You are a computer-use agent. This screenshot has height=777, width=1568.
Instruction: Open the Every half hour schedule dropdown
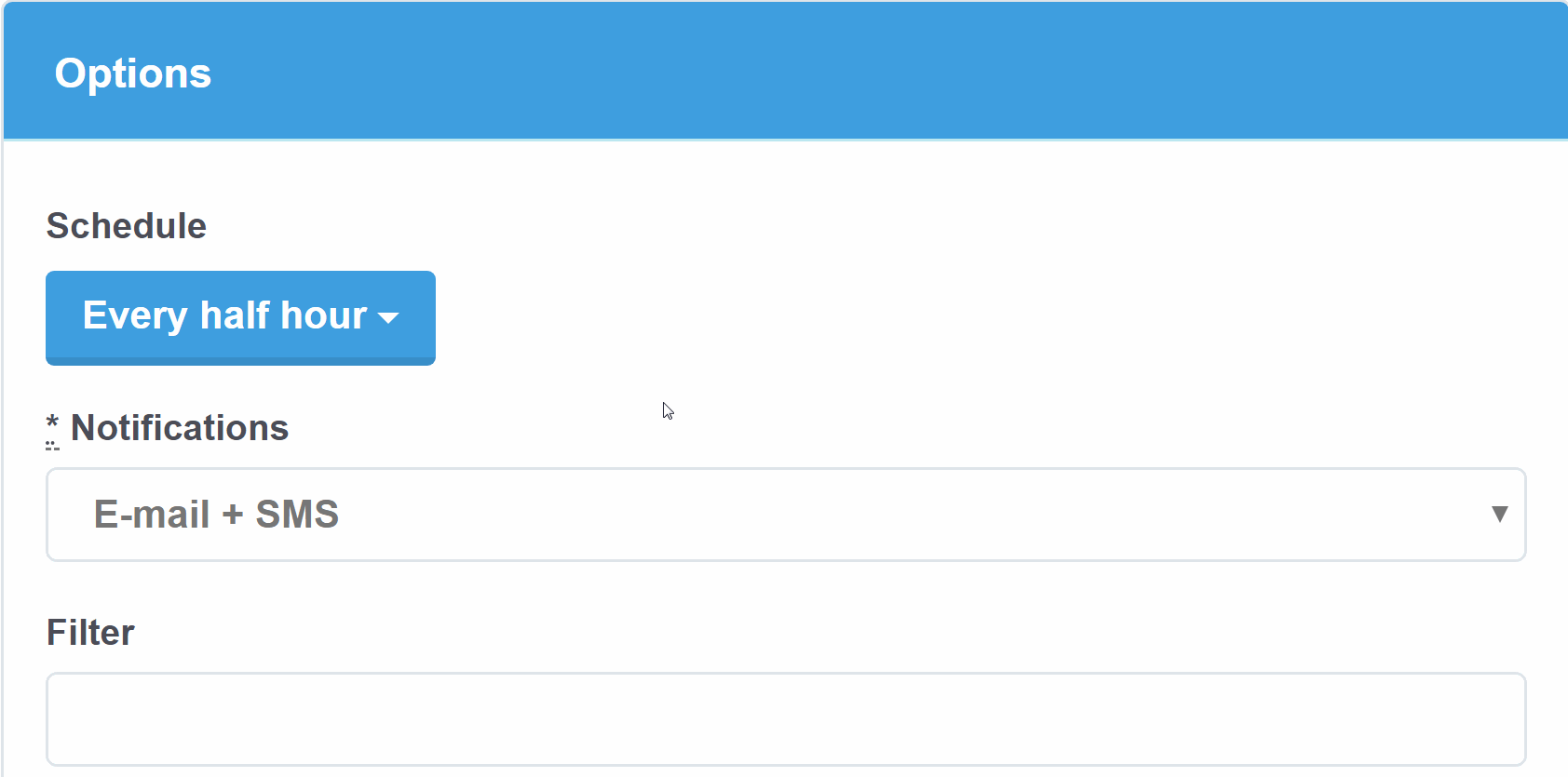[x=239, y=316]
